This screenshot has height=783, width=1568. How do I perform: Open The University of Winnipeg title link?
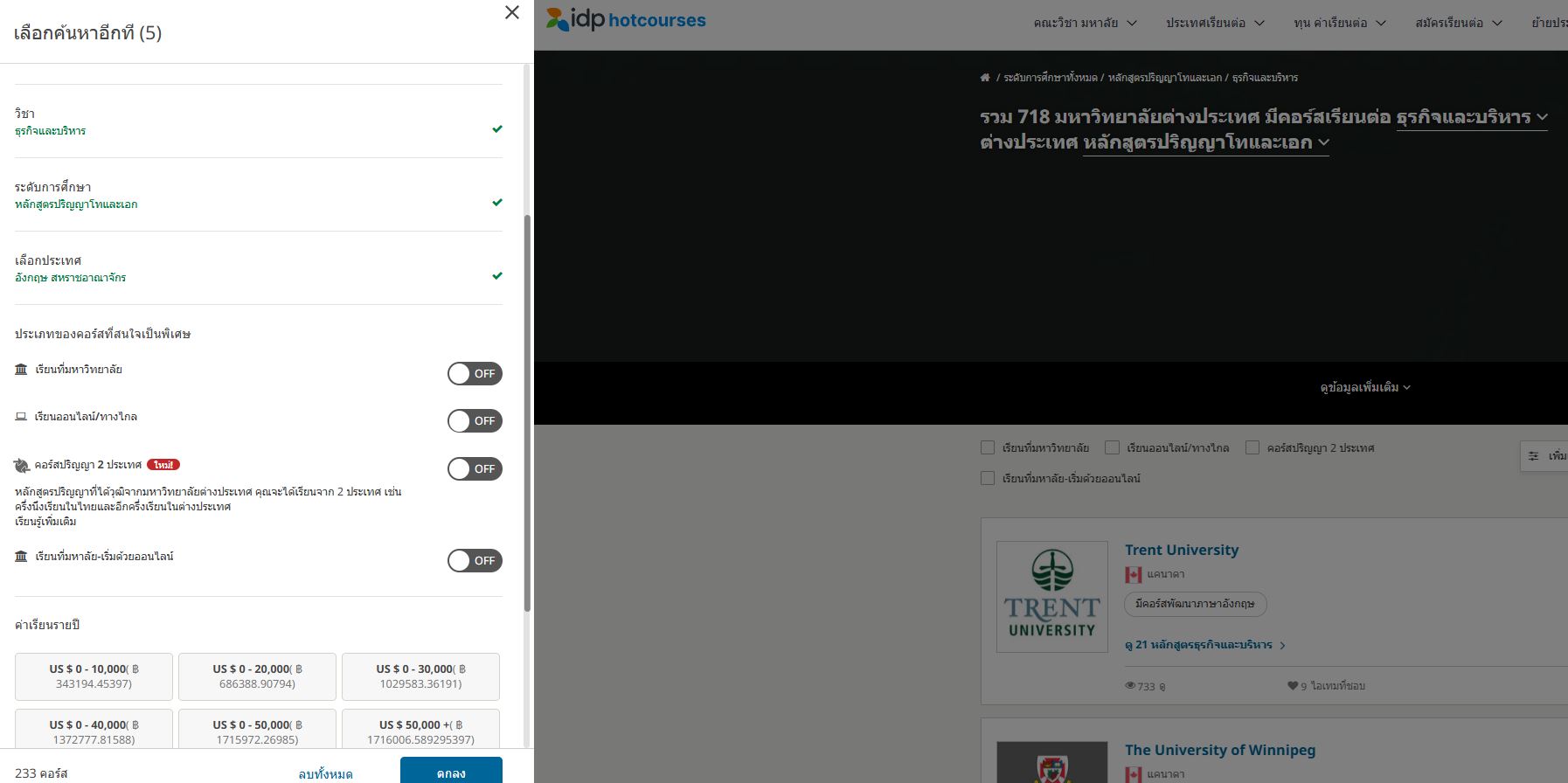point(1220,750)
